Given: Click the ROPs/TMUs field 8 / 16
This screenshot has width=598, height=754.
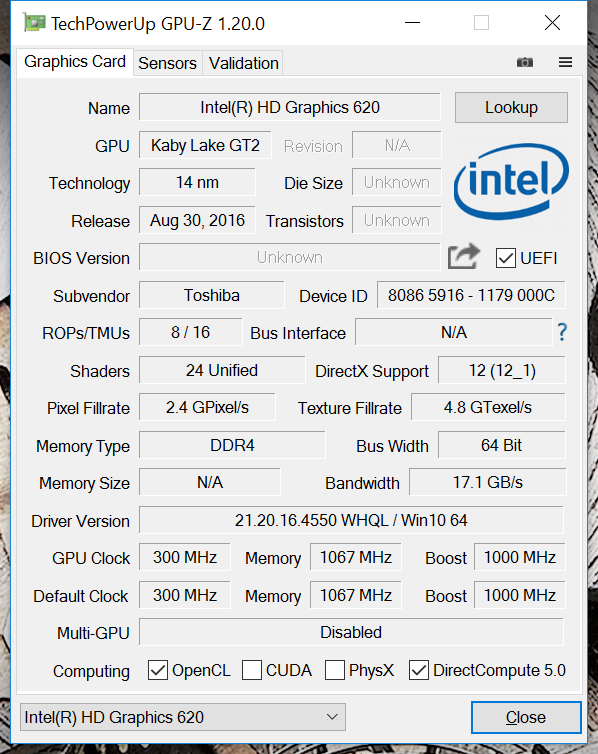Looking at the screenshot, I should point(190,332).
